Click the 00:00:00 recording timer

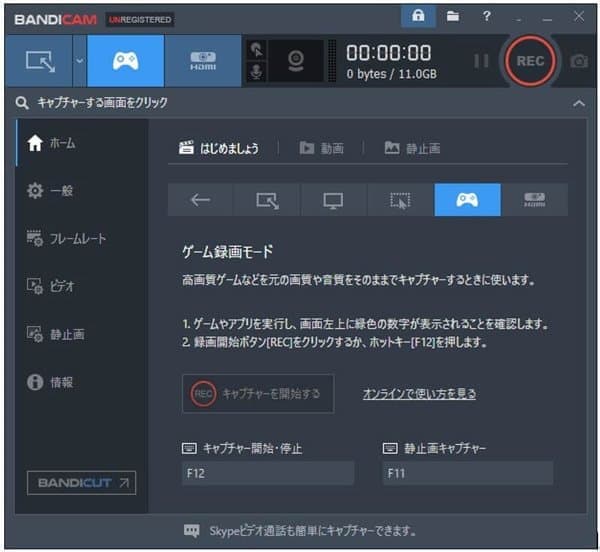pyautogui.click(x=388, y=53)
